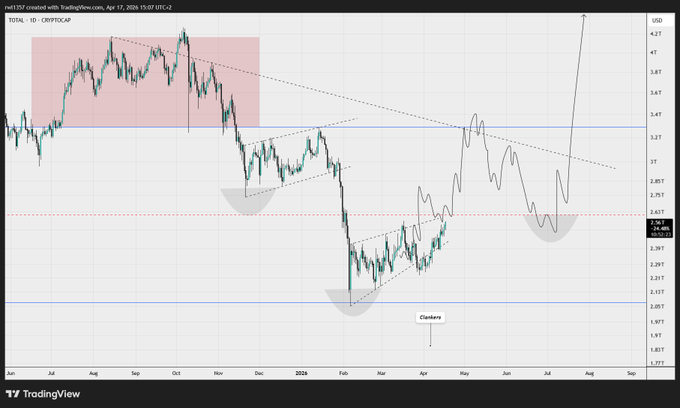Click the 2.63T price axis label
The width and height of the screenshot is (680, 408).
657,212
